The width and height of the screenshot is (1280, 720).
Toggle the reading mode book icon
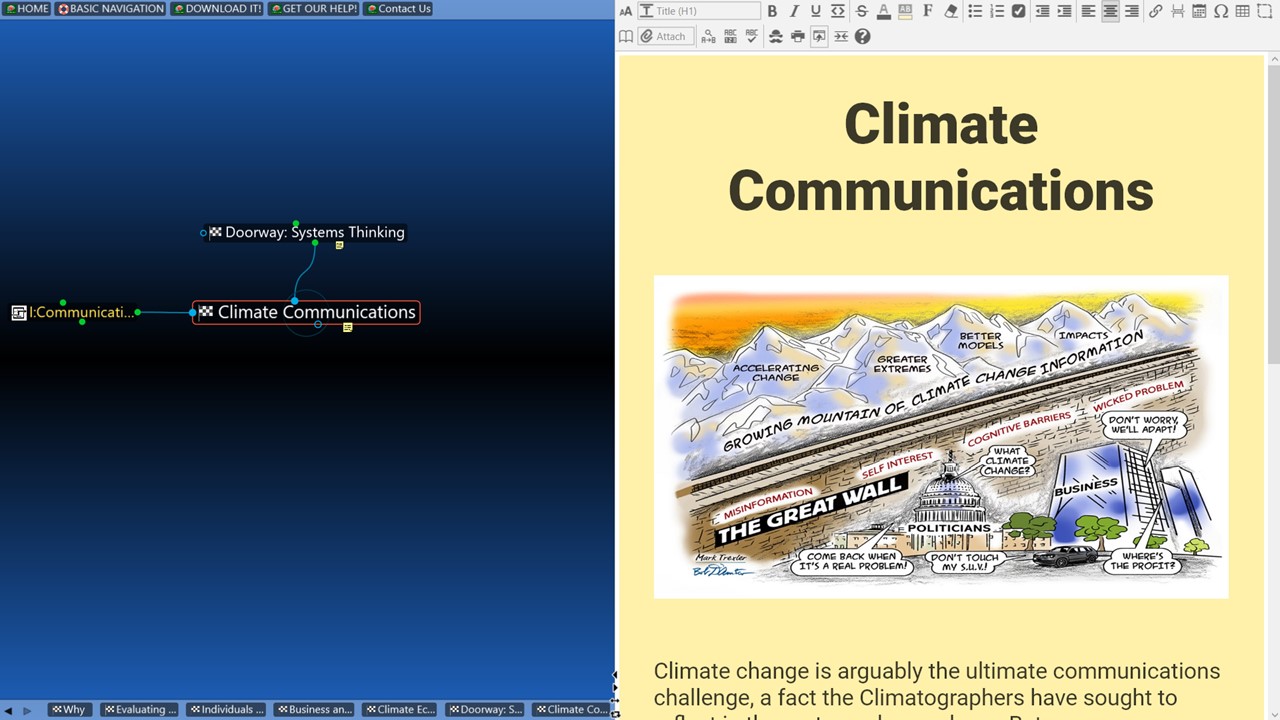point(626,36)
